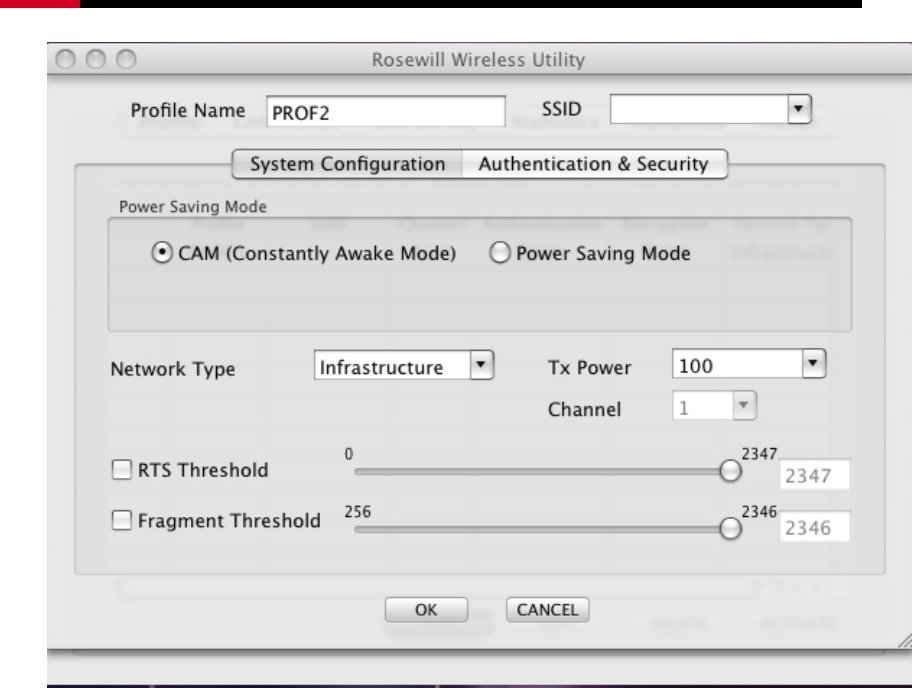Image resolution: width=912 pixels, height=688 pixels.
Task: Click the Fragment Threshold slider knob
Action: pyautogui.click(x=730, y=528)
